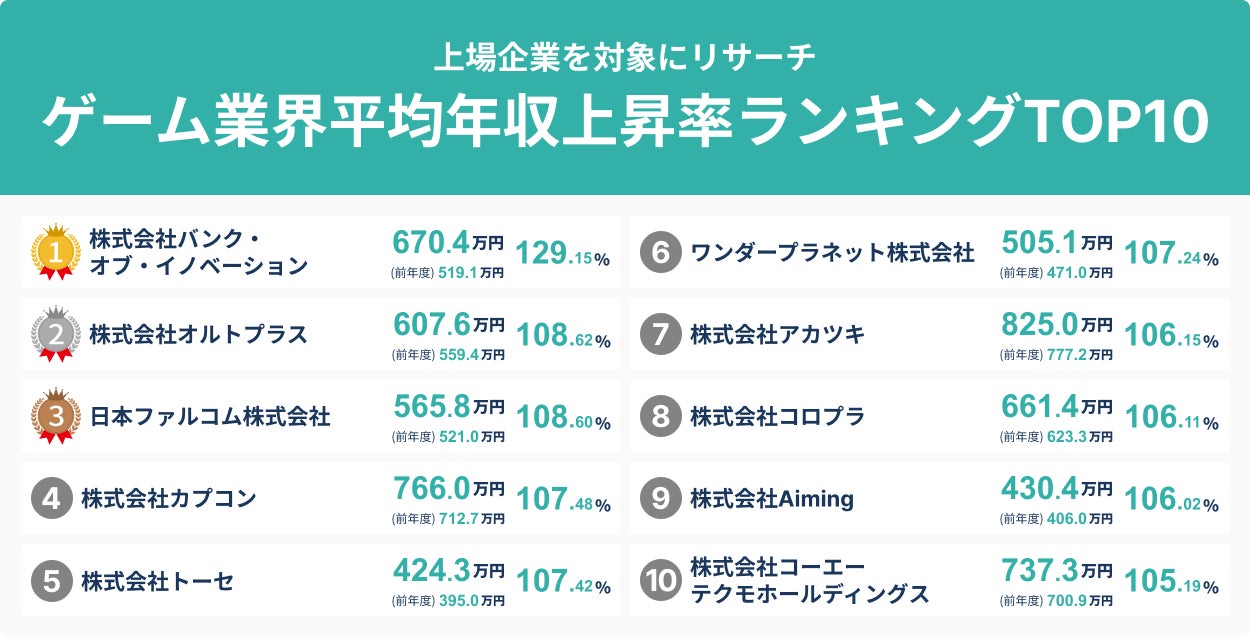Select the rank 8 circle badge
This screenshot has width=1250, height=637.
(x=660, y=416)
